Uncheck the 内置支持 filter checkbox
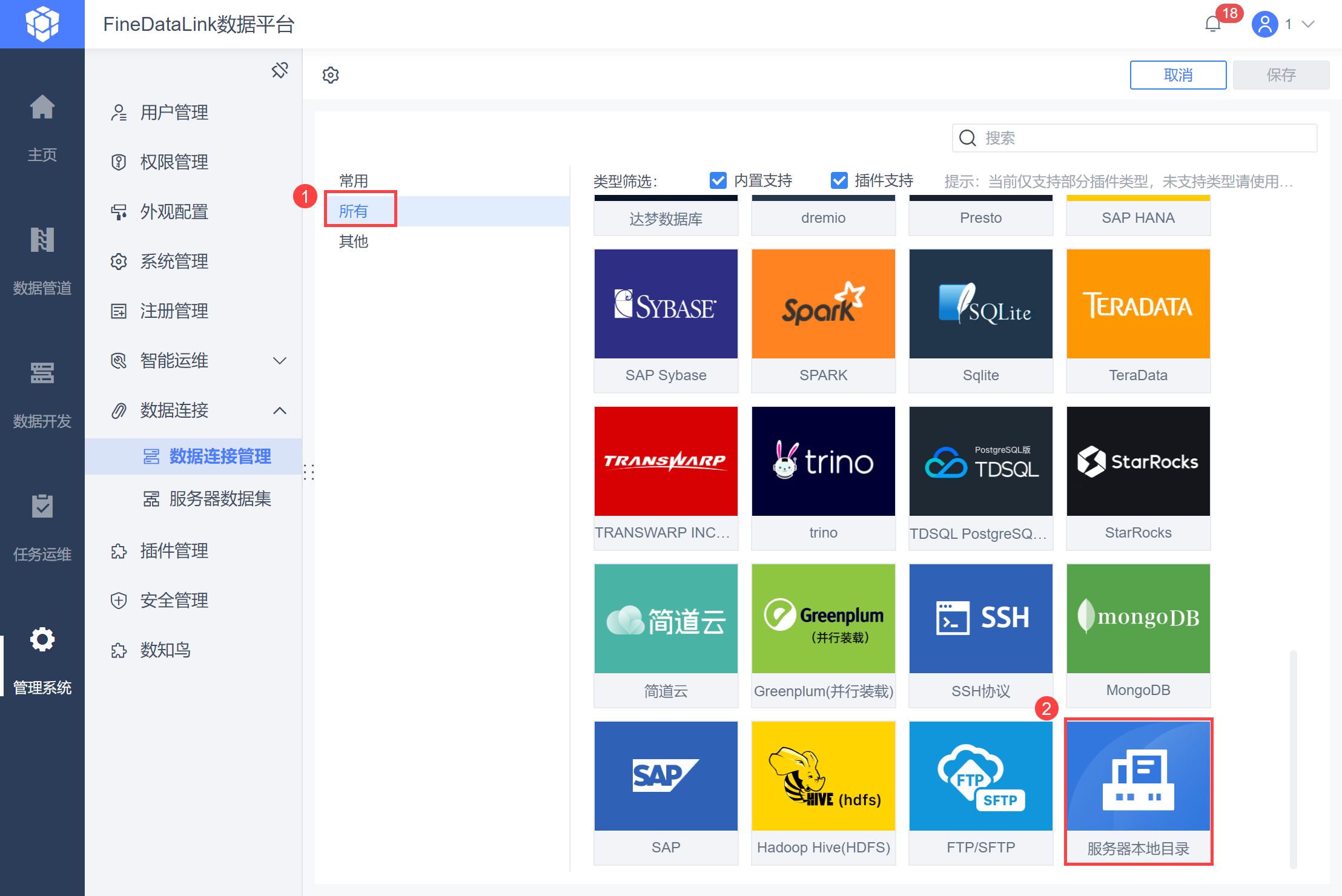The image size is (1342, 896). pyautogui.click(x=718, y=180)
